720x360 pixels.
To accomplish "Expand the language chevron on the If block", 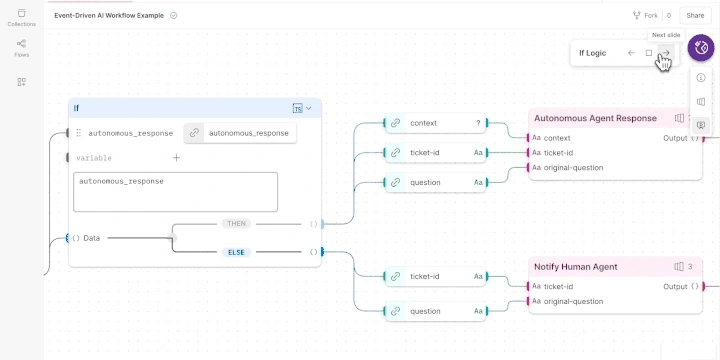I will point(309,108).
